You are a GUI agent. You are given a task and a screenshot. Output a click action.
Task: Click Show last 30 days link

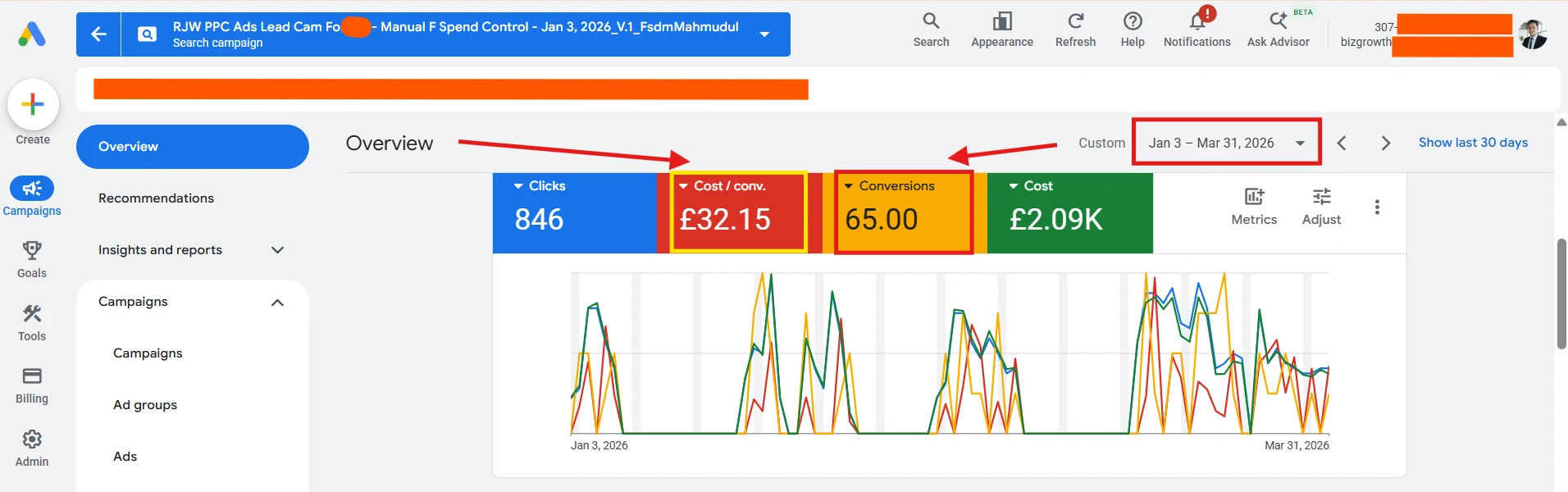1473,143
